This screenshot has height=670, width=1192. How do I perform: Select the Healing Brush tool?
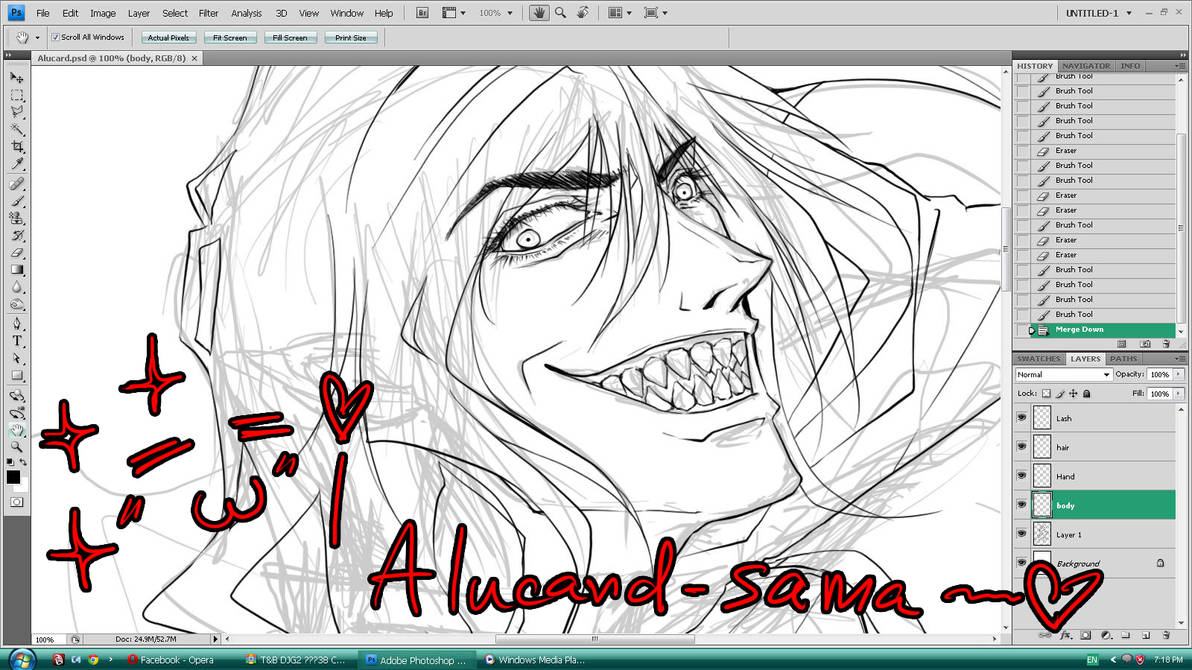[x=17, y=184]
